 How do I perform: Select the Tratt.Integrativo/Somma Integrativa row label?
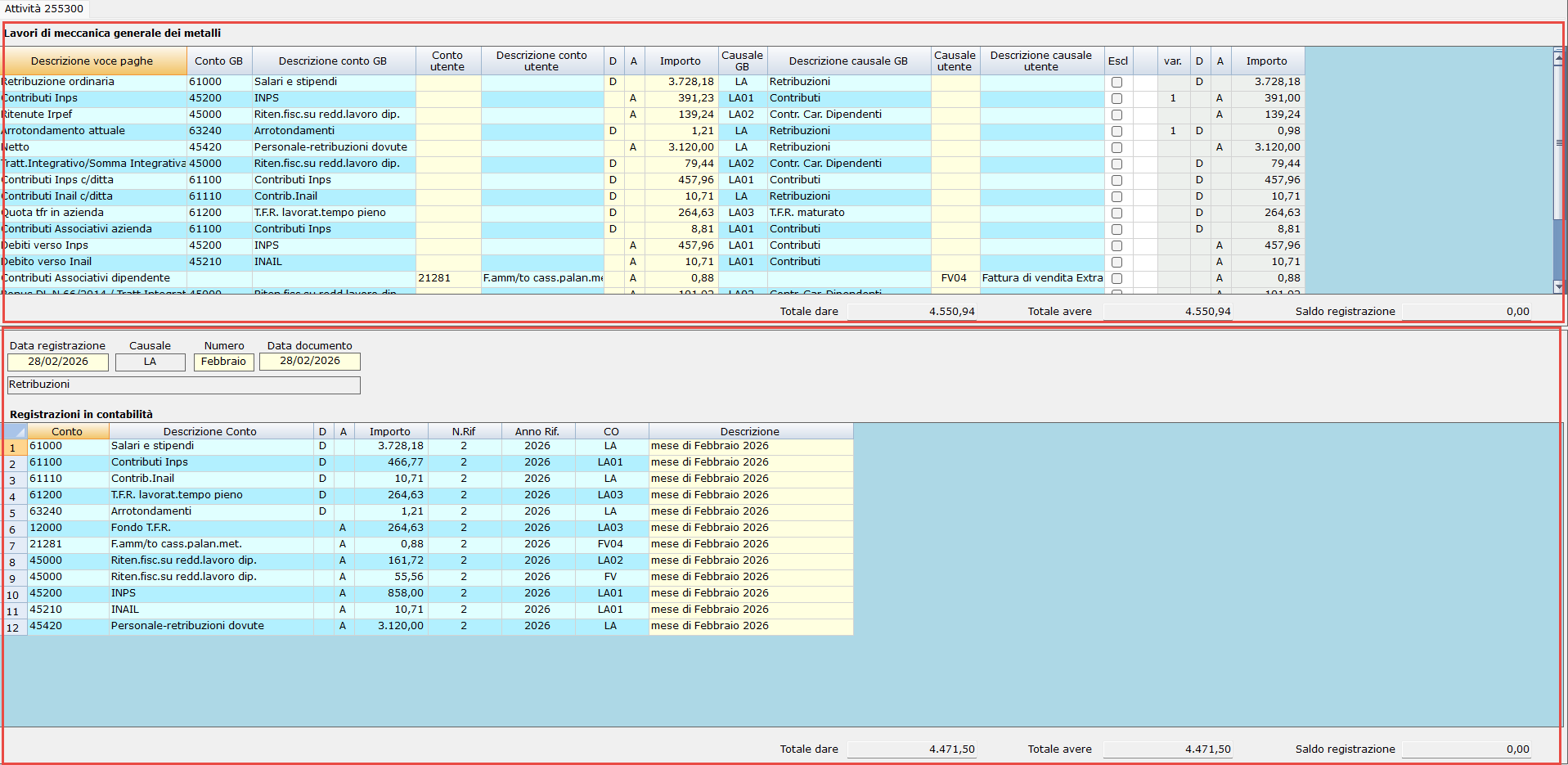coord(95,164)
